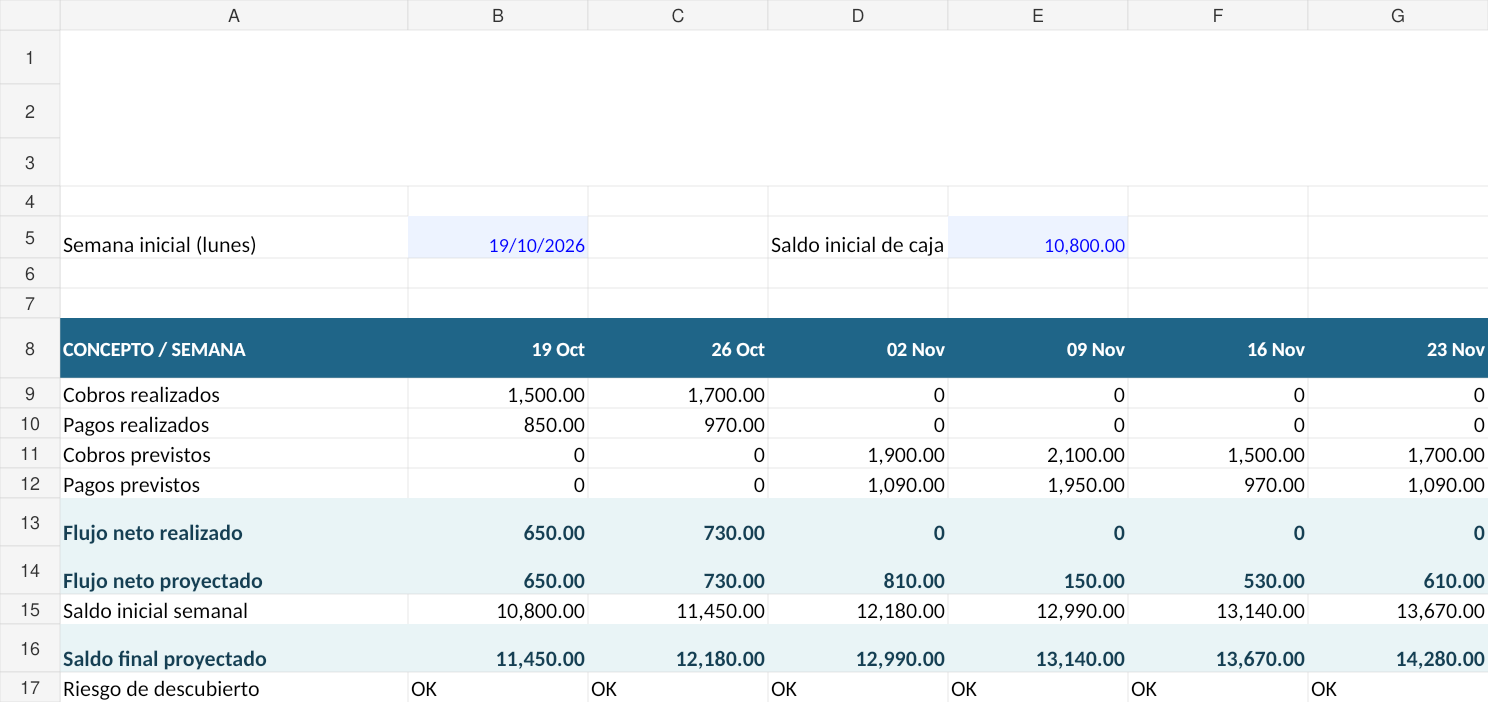The image size is (1488, 702).
Task: Select column A header
Action: [x=234, y=15]
